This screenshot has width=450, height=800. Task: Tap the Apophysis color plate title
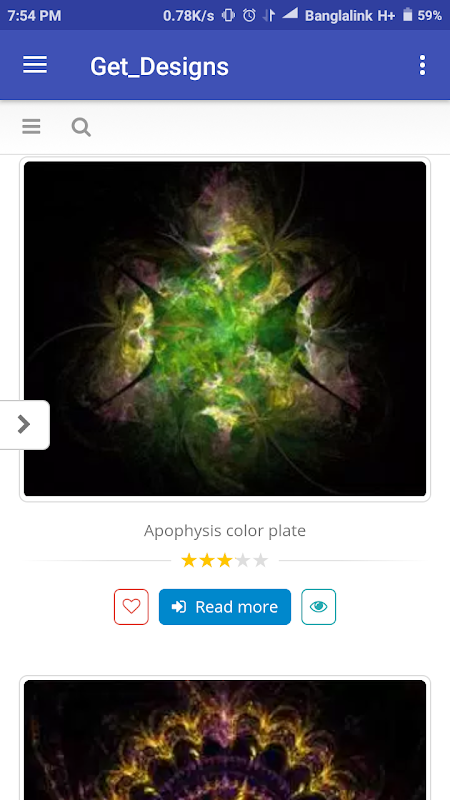point(225,531)
